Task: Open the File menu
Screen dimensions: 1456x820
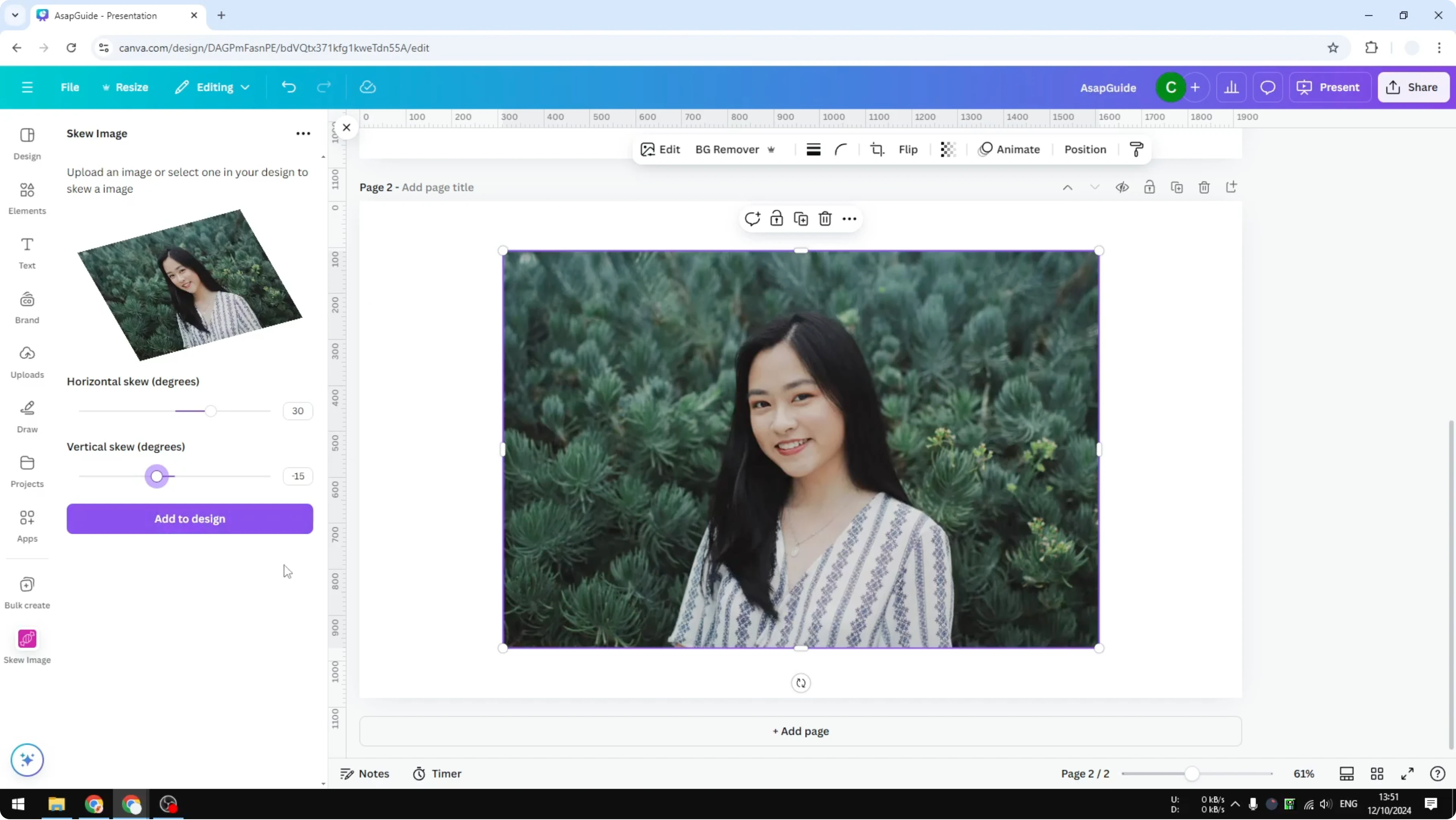Action: [70, 87]
